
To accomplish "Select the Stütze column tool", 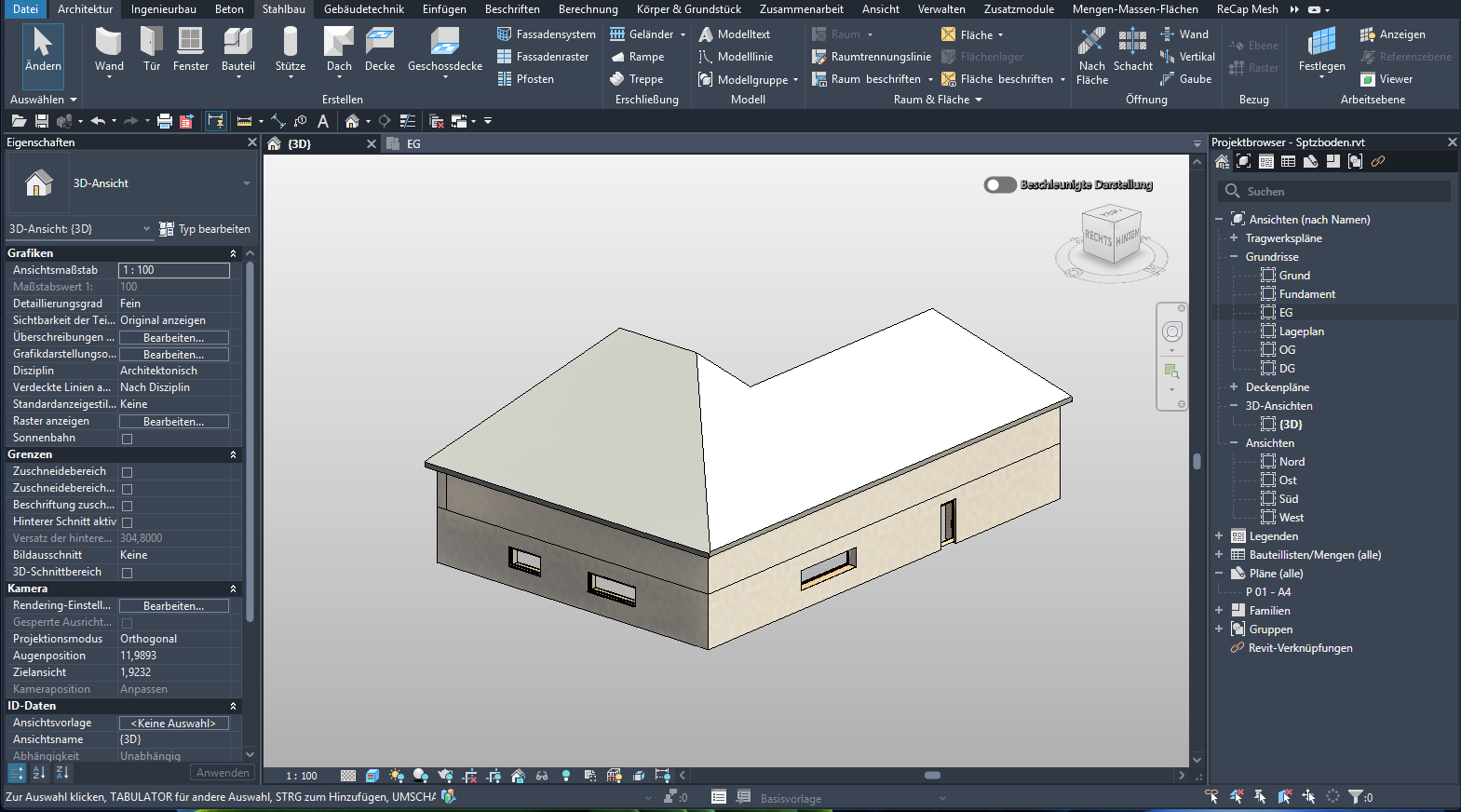I will click(291, 49).
